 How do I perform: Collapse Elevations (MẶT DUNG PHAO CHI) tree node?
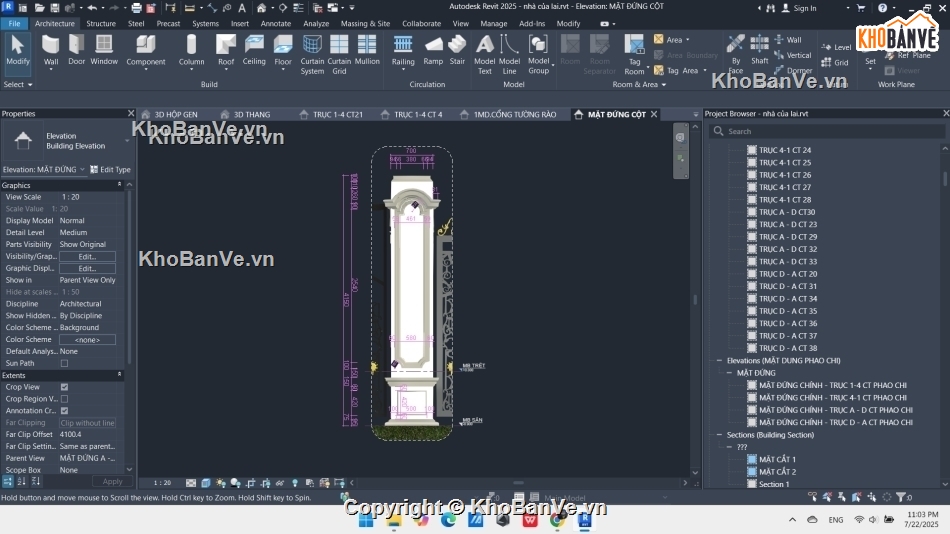coord(719,361)
